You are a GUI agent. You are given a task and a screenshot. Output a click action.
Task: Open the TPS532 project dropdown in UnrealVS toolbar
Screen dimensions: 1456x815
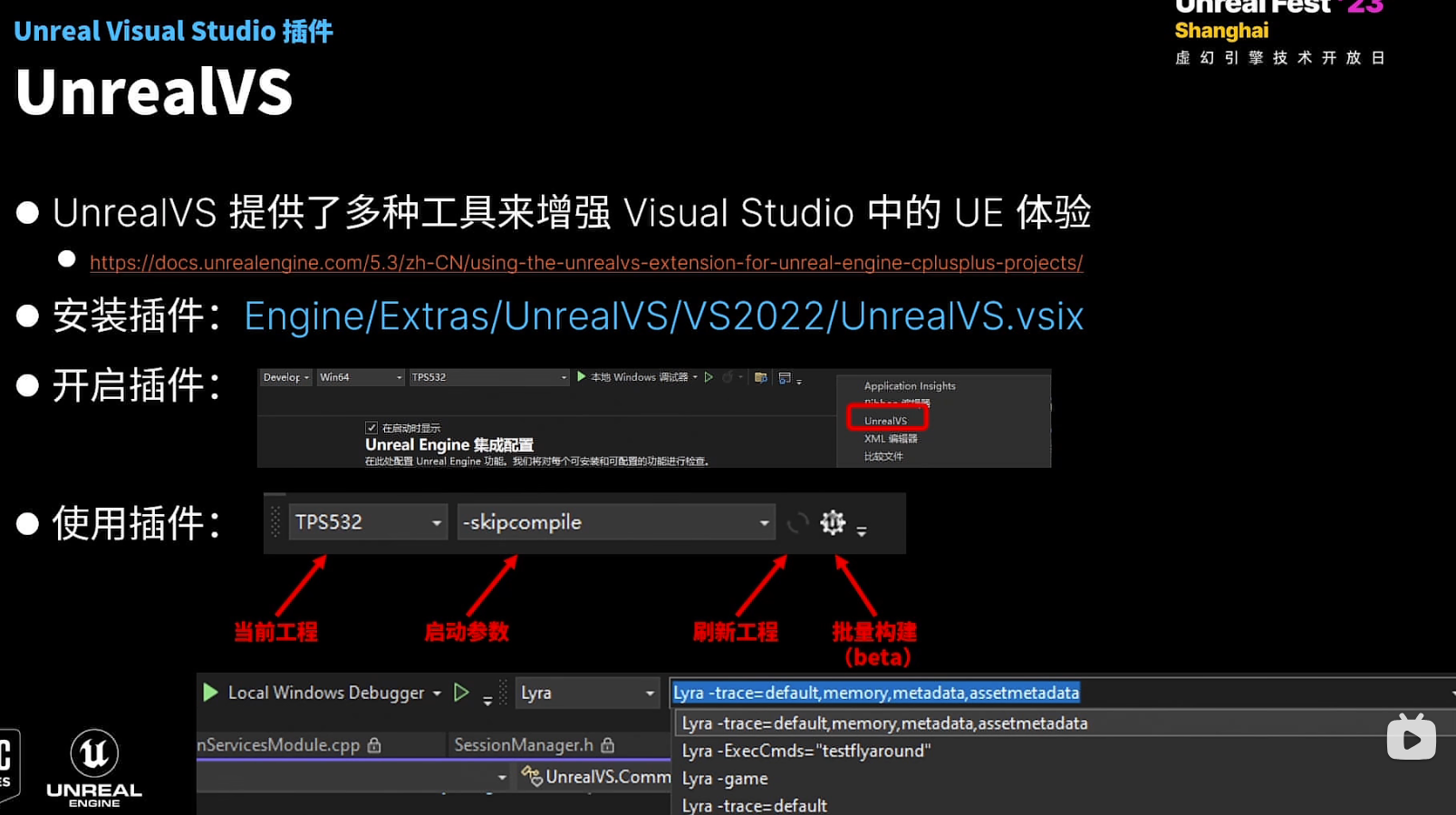(368, 523)
